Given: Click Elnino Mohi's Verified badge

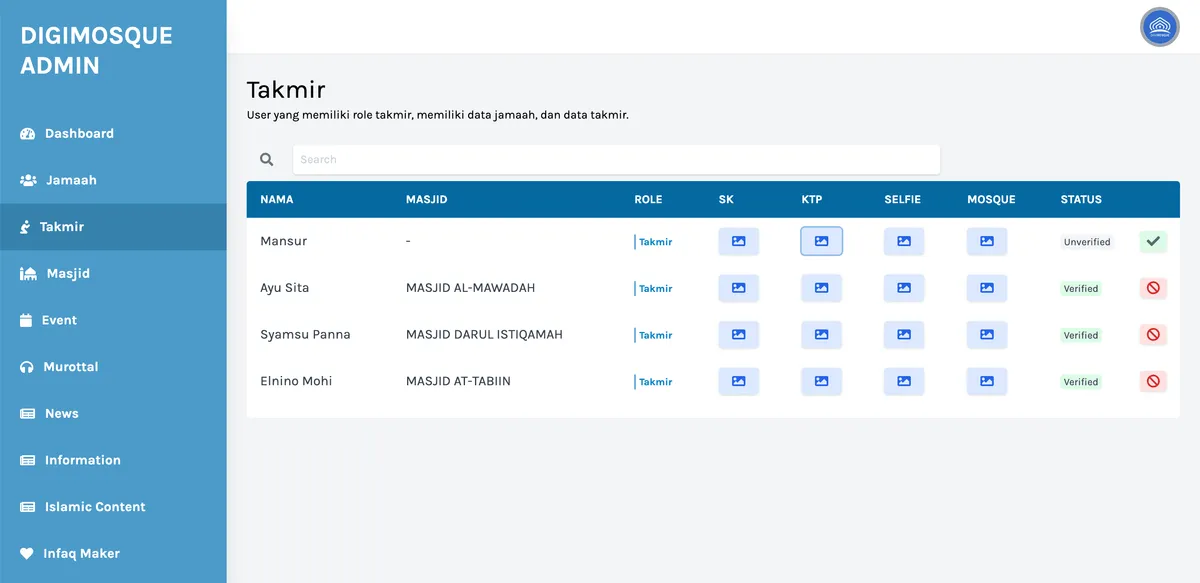Looking at the screenshot, I should click(1081, 382).
